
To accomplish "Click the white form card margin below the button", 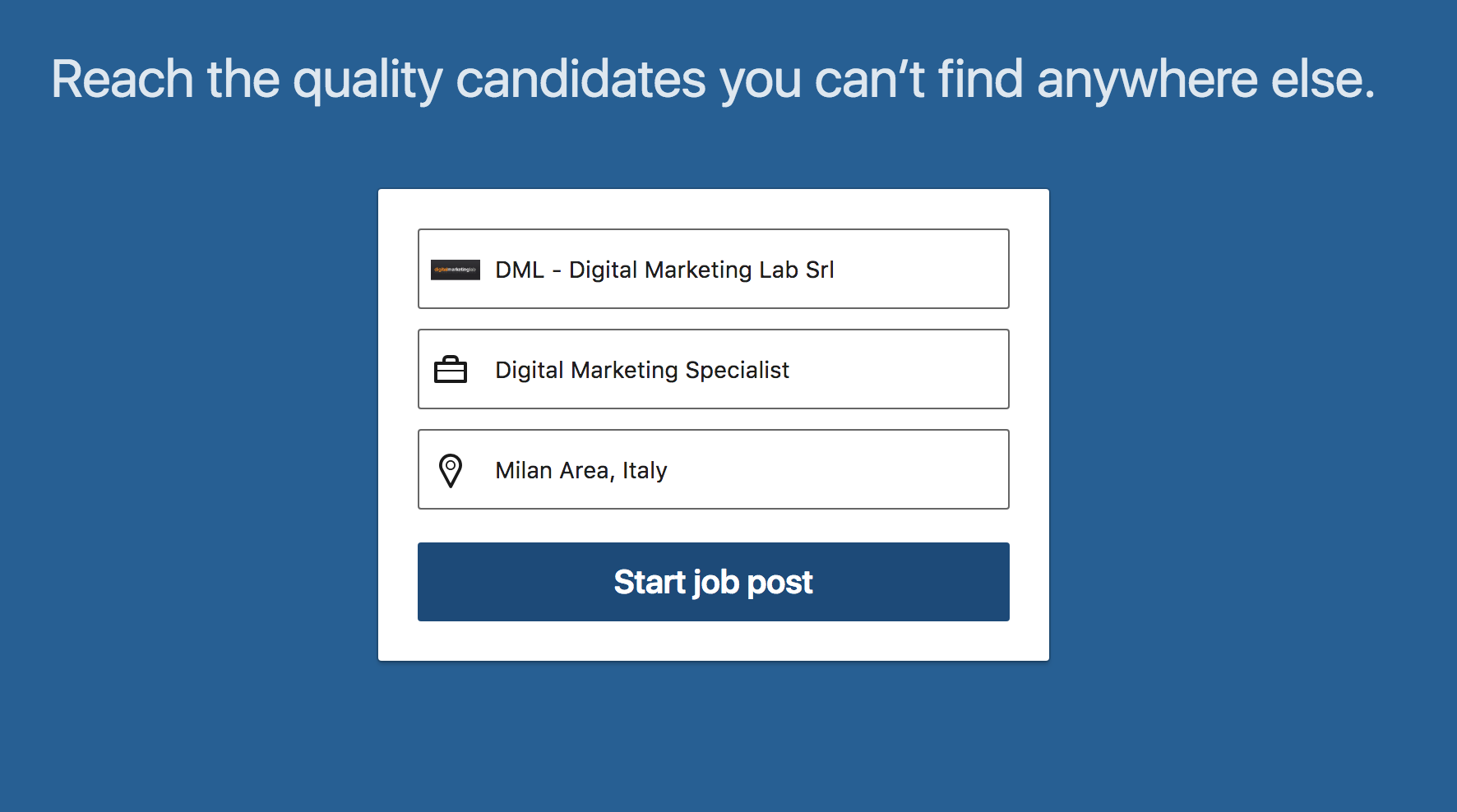I will (714, 641).
